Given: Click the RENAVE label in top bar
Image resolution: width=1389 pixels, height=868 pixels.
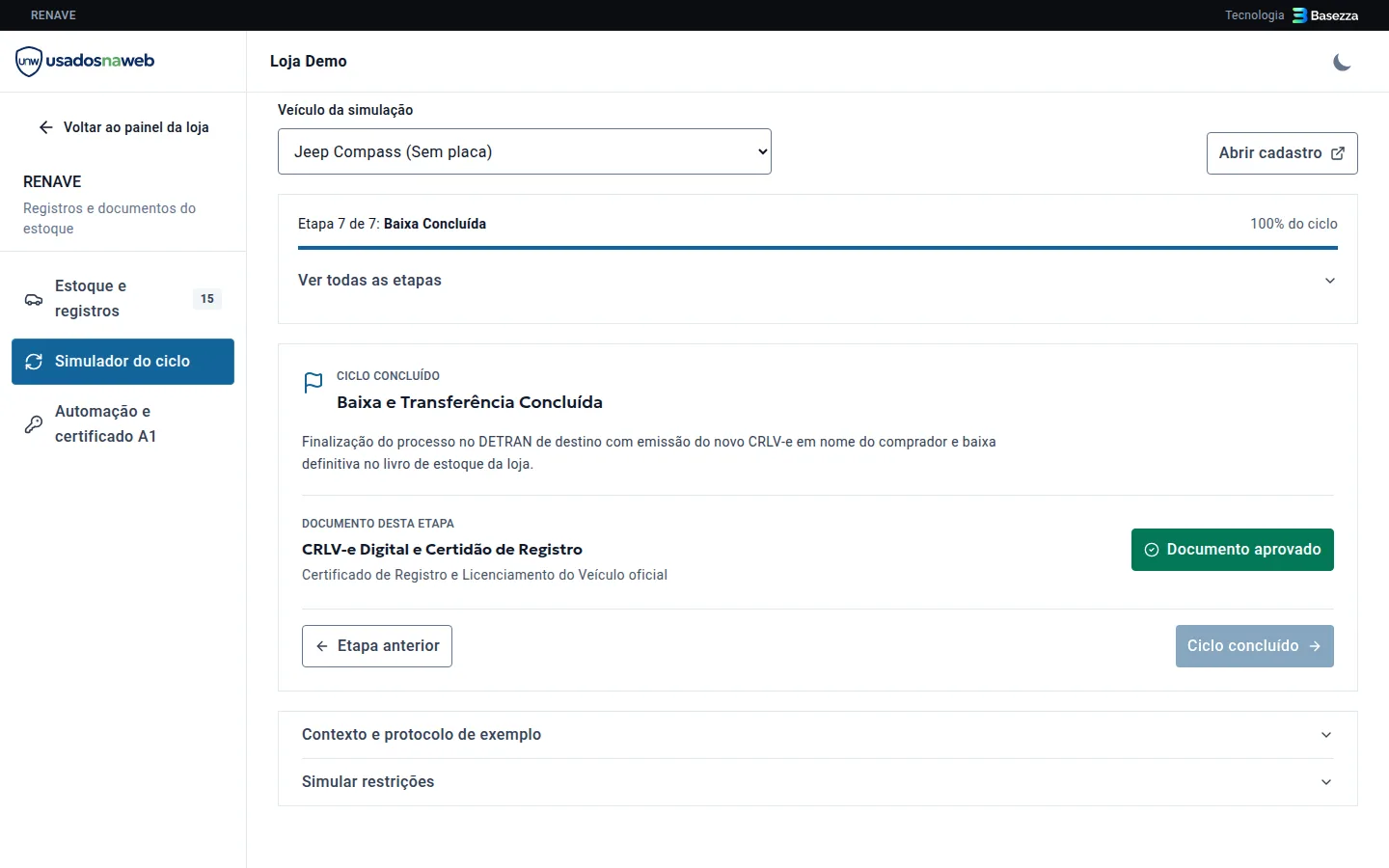Looking at the screenshot, I should 53,15.
